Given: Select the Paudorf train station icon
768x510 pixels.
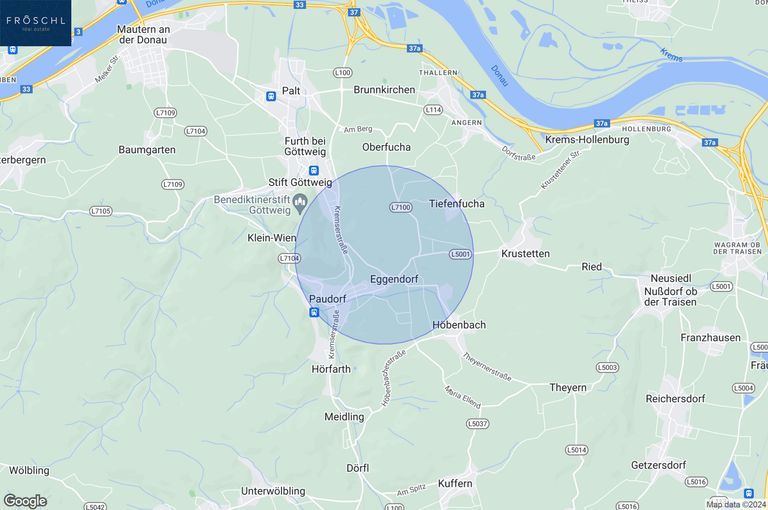Looking at the screenshot, I should [314, 312].
